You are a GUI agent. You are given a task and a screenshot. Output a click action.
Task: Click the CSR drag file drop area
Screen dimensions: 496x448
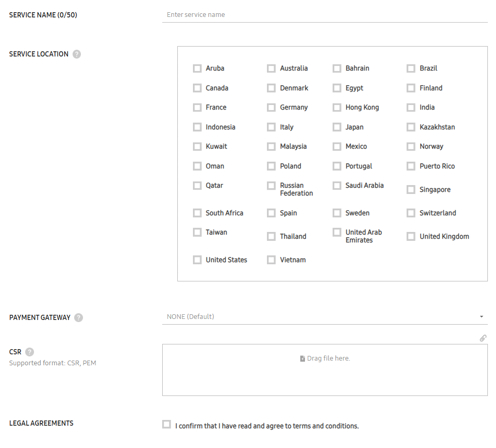coord(325,370)
